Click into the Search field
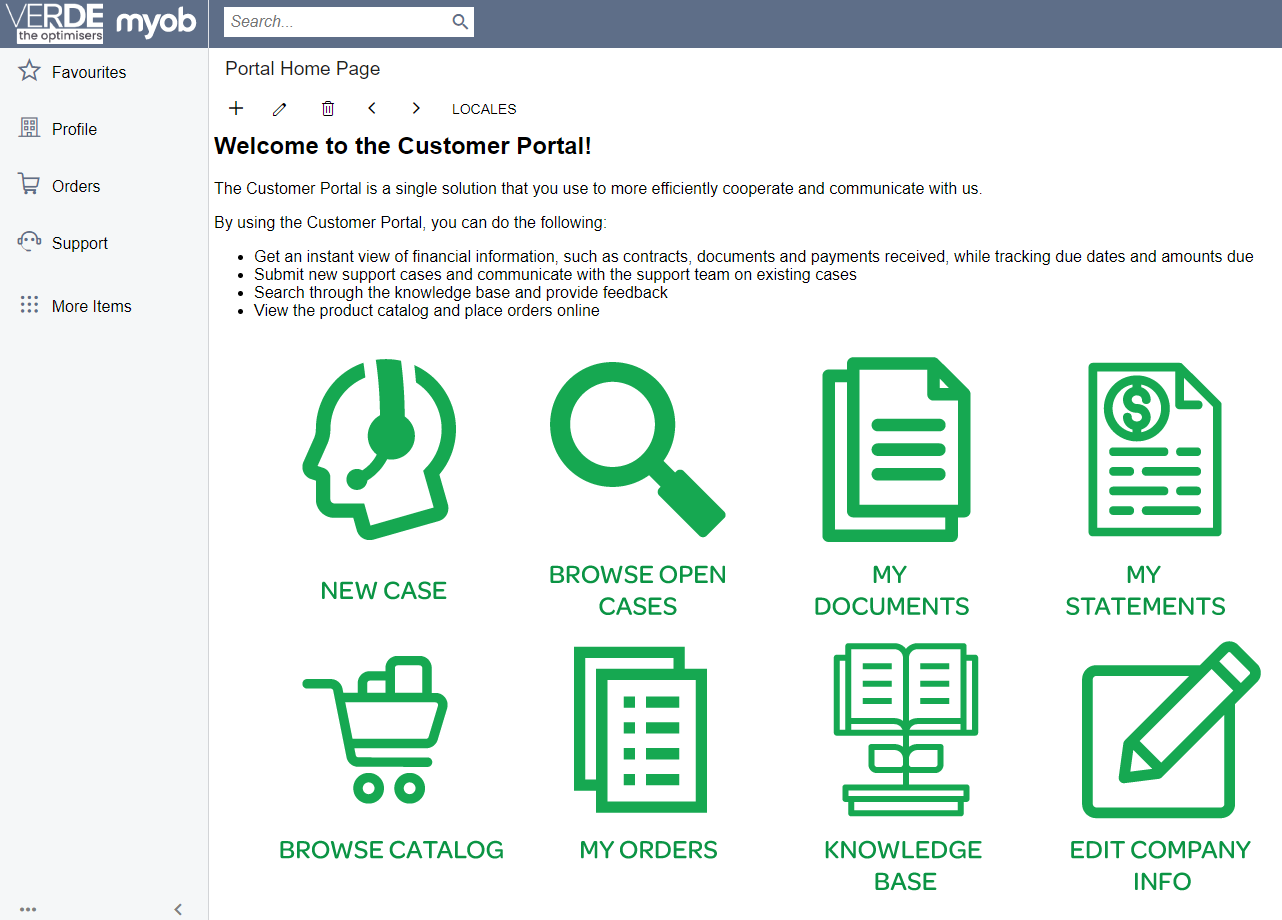This screenshot has height=920, width=1282. [340, 21]
